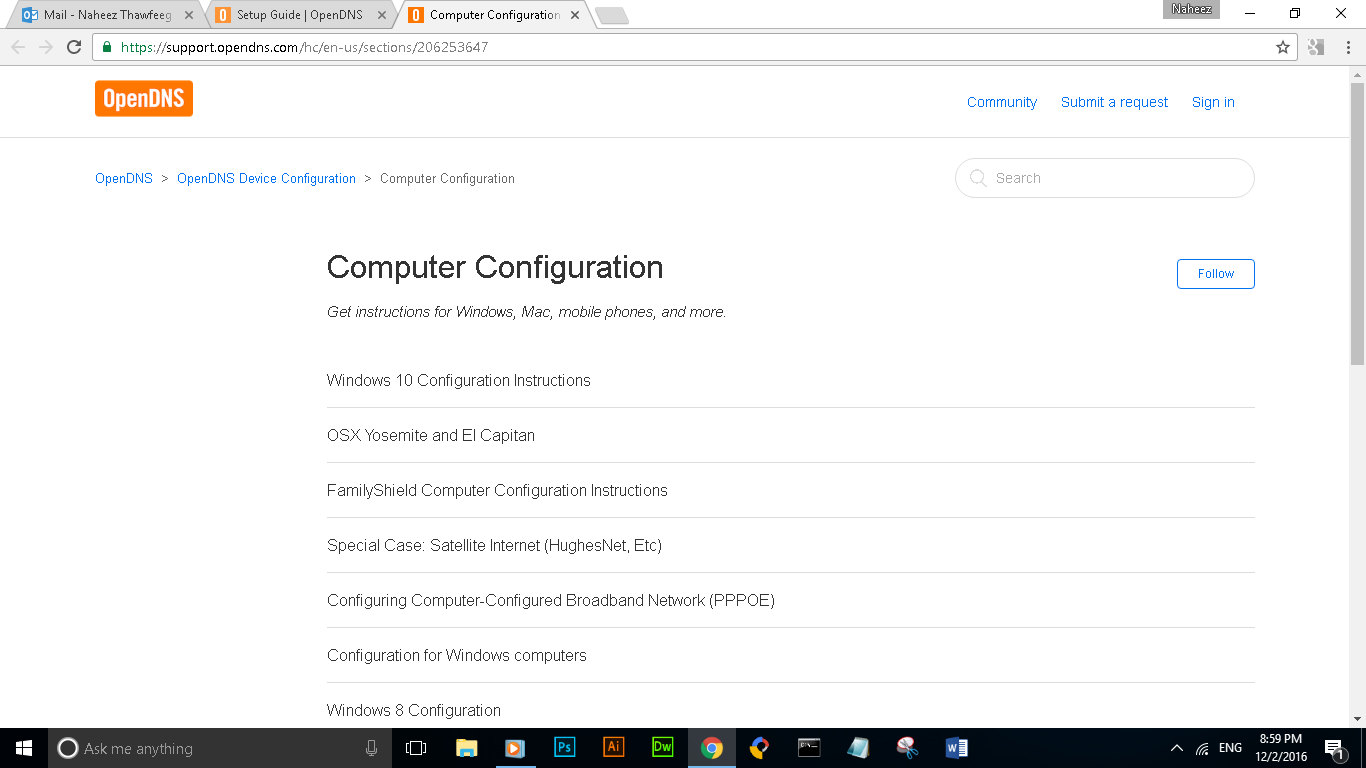The height and width of the screenshot is (768, 1366).
Task: Launch Illustrator from the taskbar
Action: 613,748
